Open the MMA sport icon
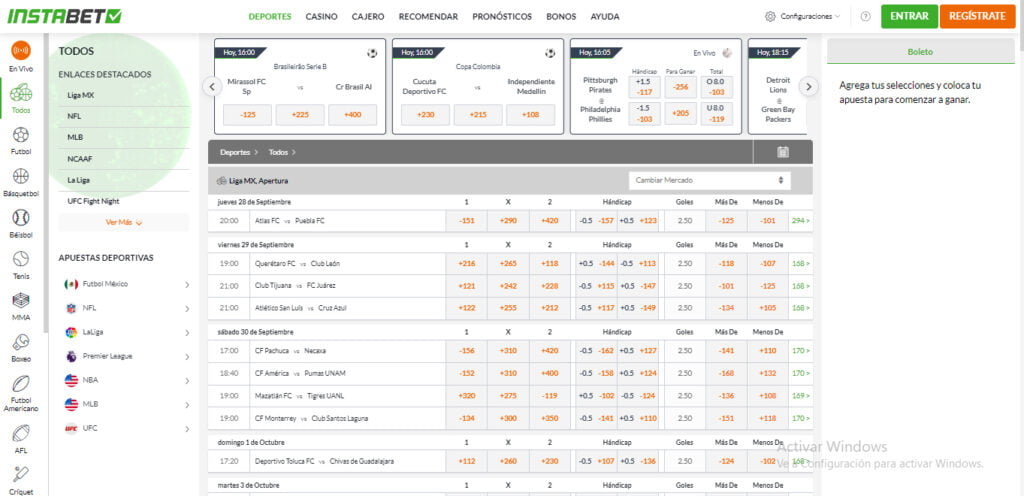 tap(21, 301)
